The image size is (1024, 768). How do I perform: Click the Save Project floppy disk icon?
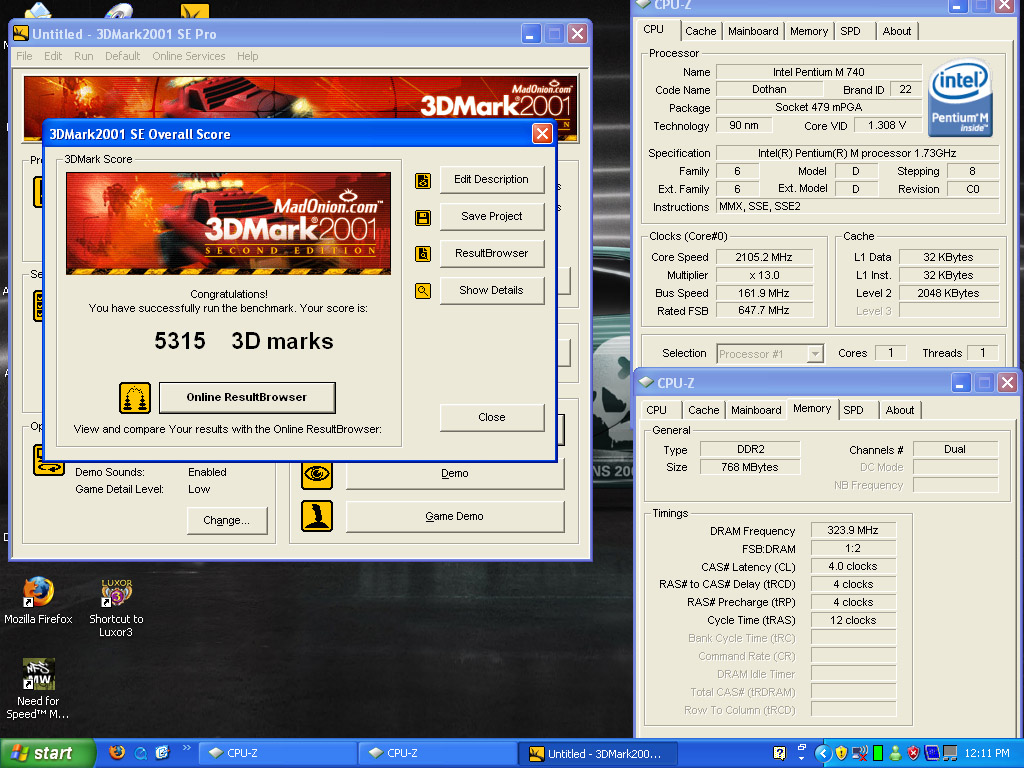coord(423,217)
